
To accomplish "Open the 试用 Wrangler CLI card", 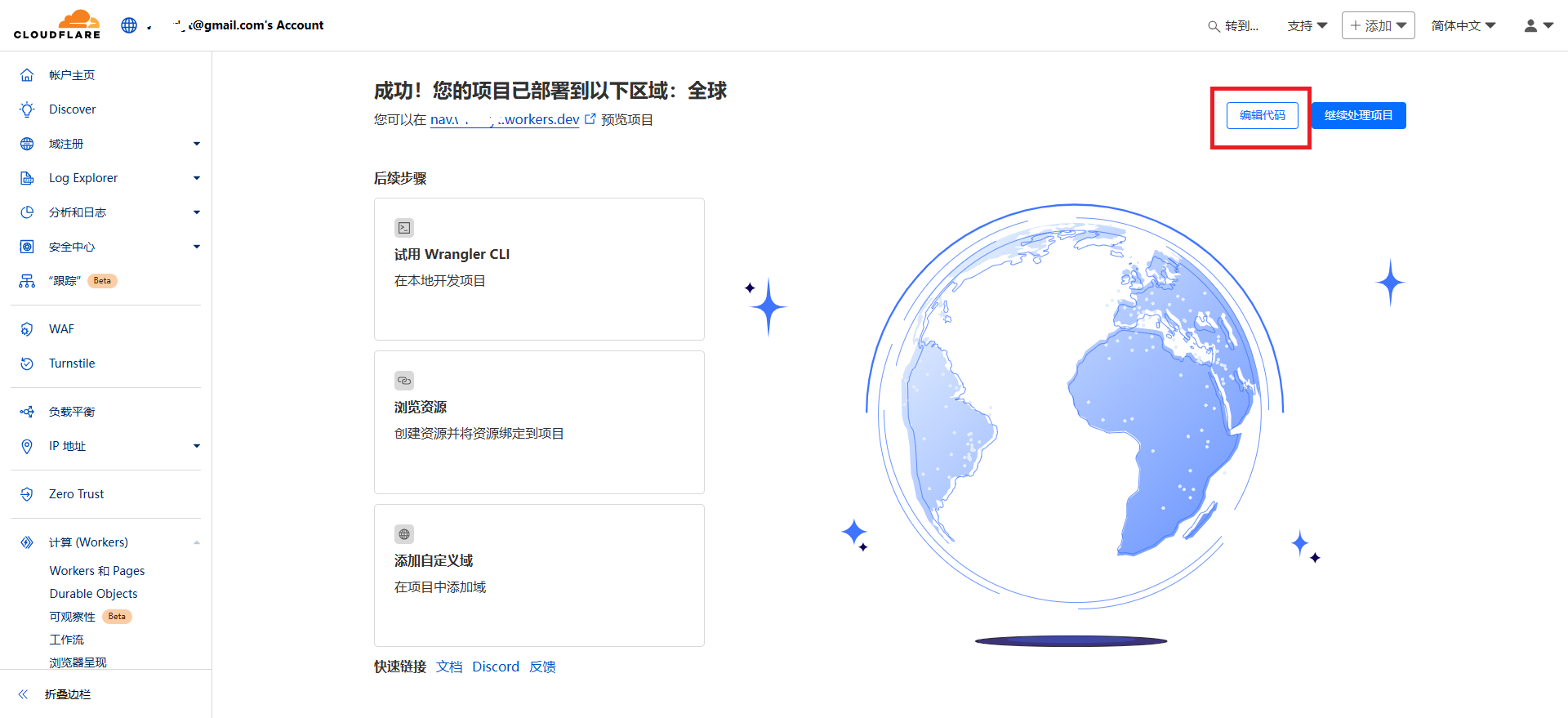I will pyautogui.click(x=539, y=269).
